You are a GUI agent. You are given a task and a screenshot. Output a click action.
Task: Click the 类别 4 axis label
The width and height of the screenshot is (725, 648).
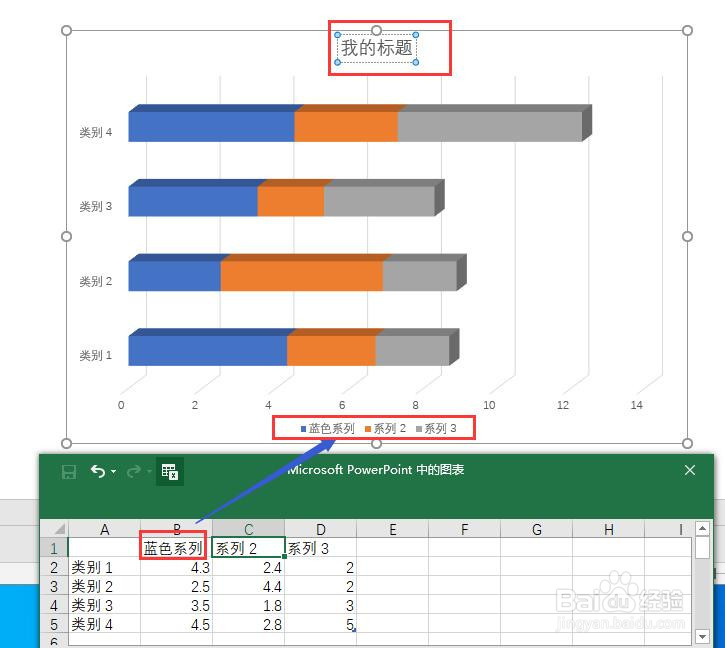96,133
